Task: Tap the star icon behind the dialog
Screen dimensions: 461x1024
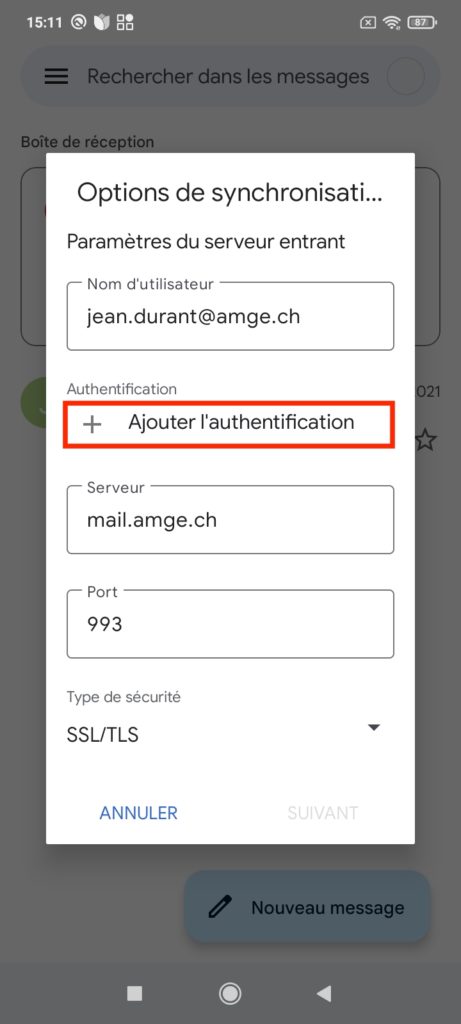Action: (425, 440)
